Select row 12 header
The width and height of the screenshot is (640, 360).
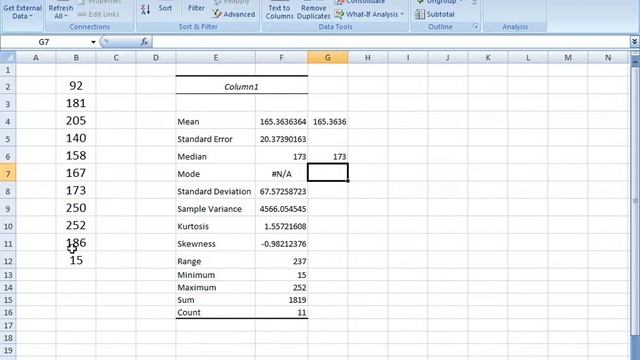(8, 261)
